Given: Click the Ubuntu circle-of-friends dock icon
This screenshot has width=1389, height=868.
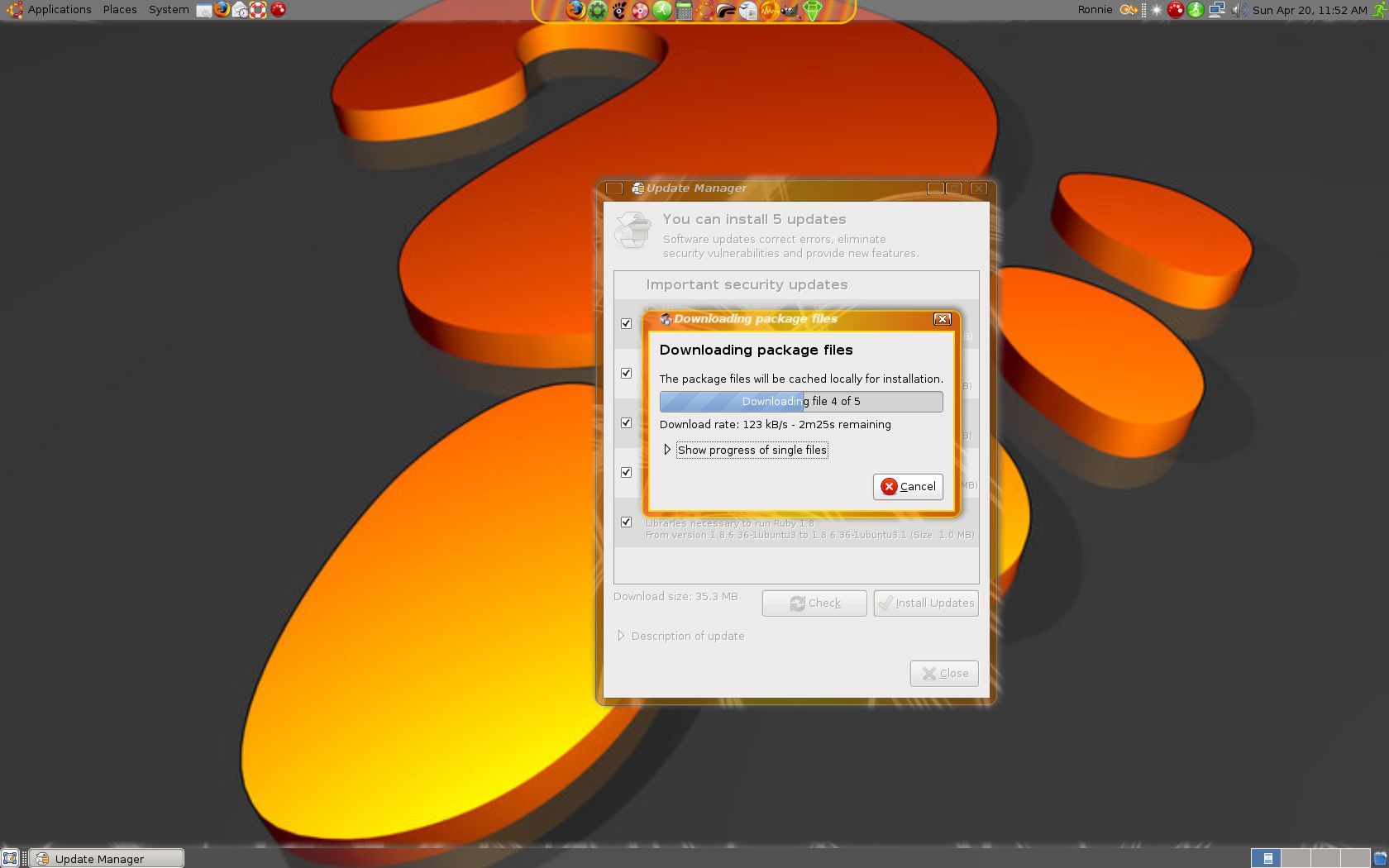Looking at the screenshot, I should click(x=706, y=10).
